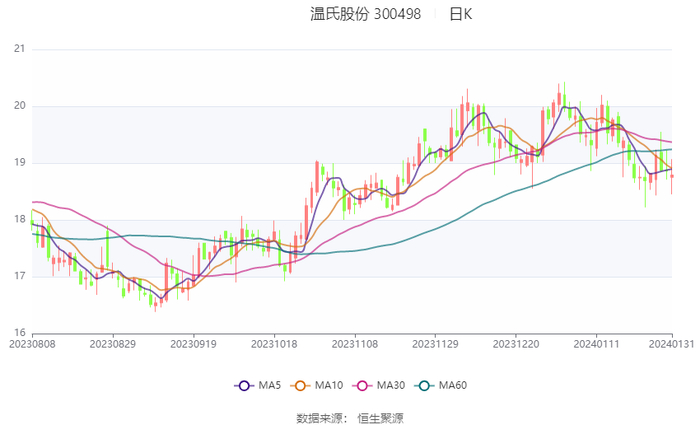The image size is (700, 425).
Task: Hide the MA5 line via label
Action: tap(269, 385)
